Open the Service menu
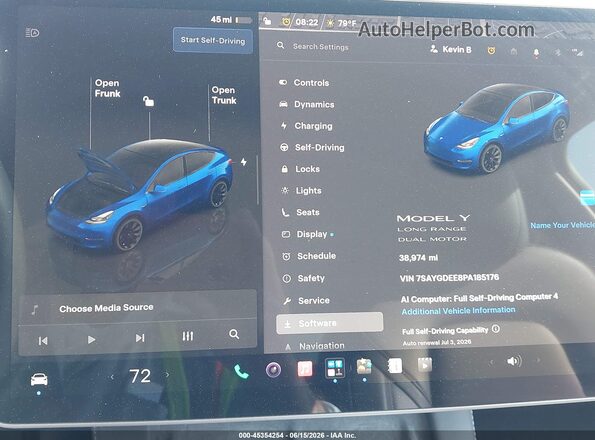The height and width of the screenshot is (440, 595). pos(306,301)
